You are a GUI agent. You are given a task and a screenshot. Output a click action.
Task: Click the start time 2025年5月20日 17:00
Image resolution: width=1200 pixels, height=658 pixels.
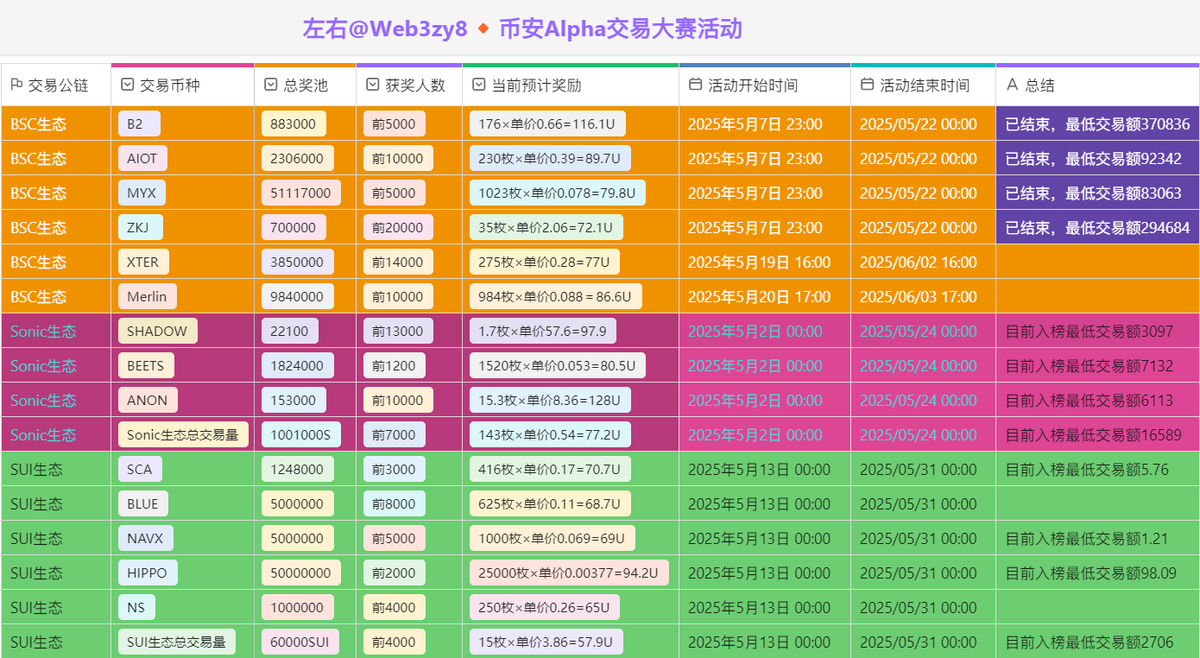pos(759,297)
